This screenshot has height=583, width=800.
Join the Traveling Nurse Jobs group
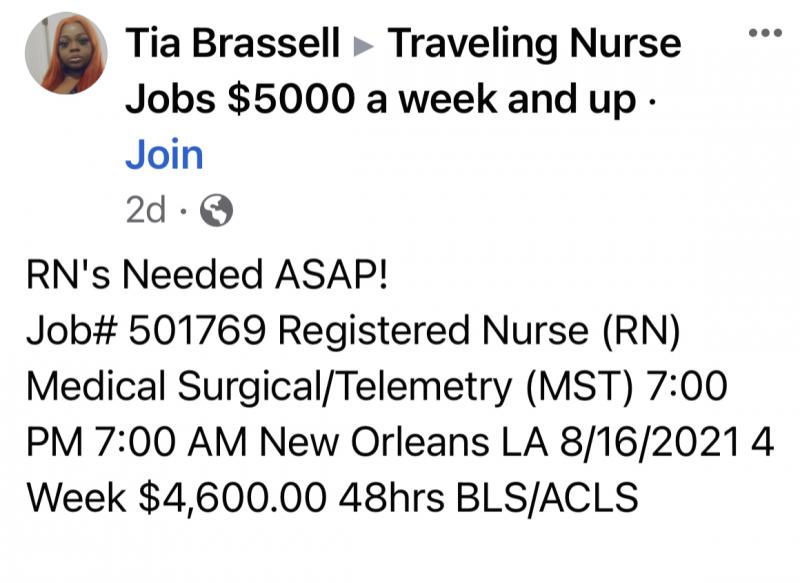point(164,155)
